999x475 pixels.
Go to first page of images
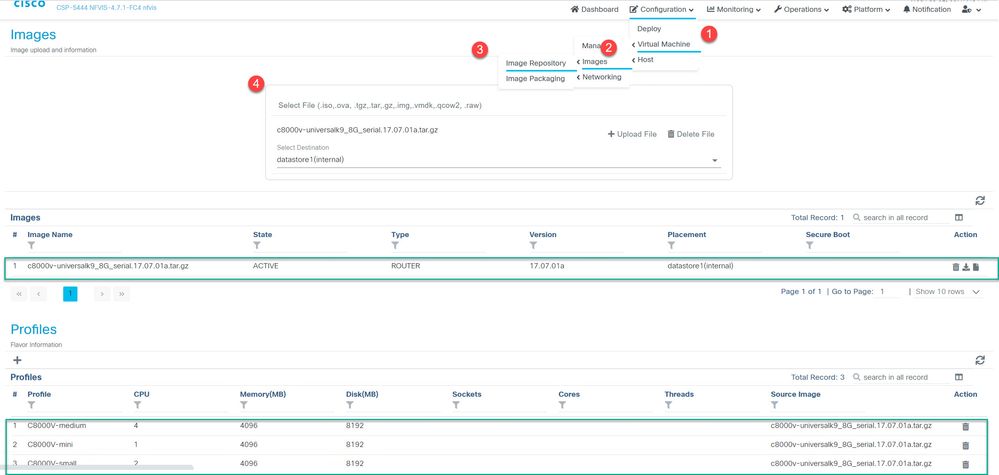pyautogui.click(x=20, y=294)
